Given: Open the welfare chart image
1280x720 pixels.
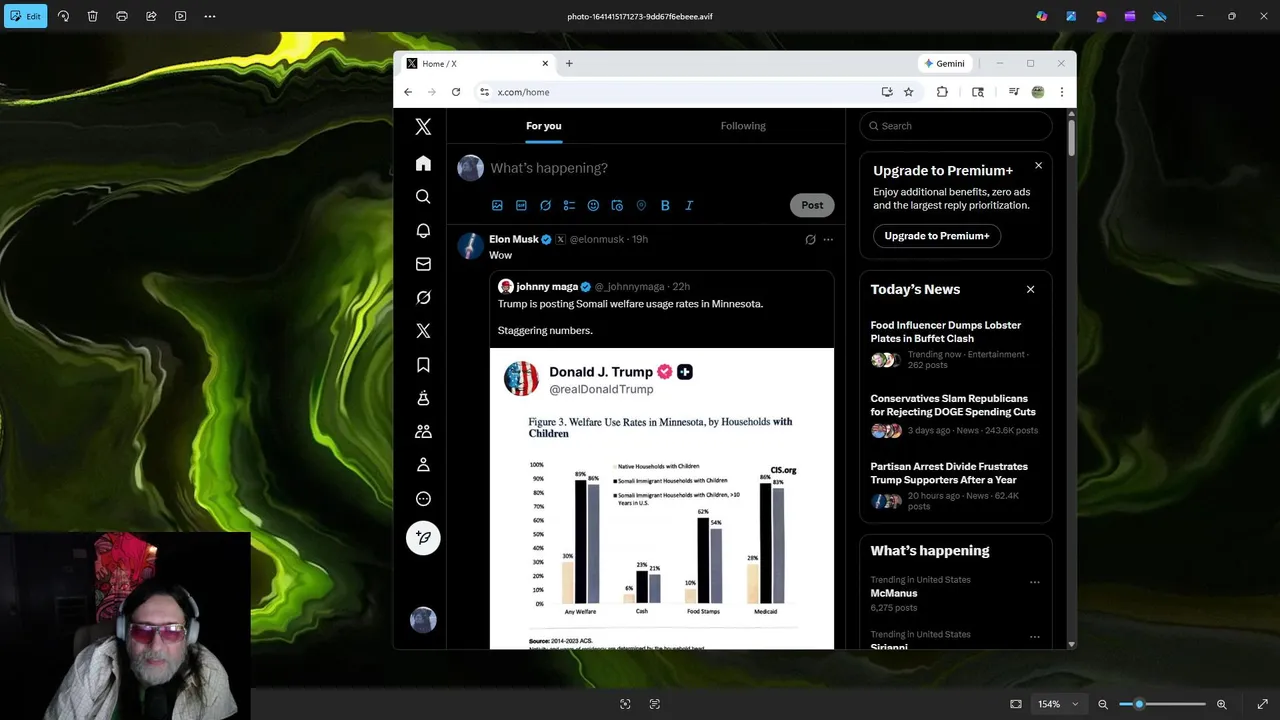Looking at the screenshot, I should tap(661, 498).
